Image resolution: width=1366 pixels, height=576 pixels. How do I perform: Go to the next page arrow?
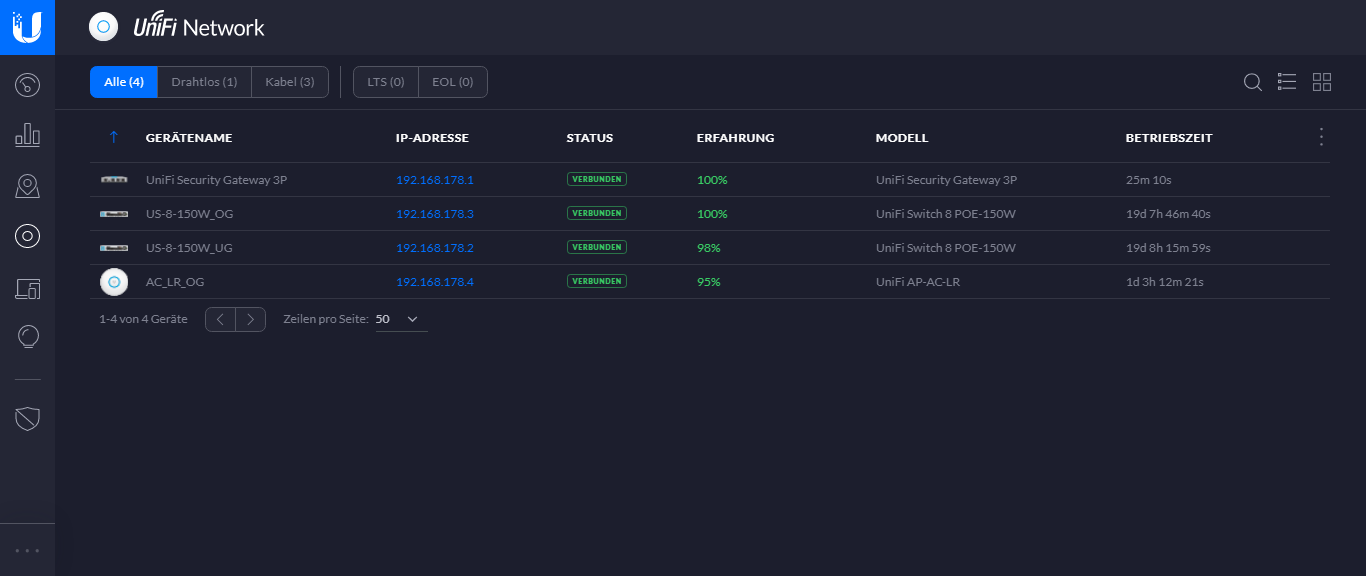click(251, 319)
